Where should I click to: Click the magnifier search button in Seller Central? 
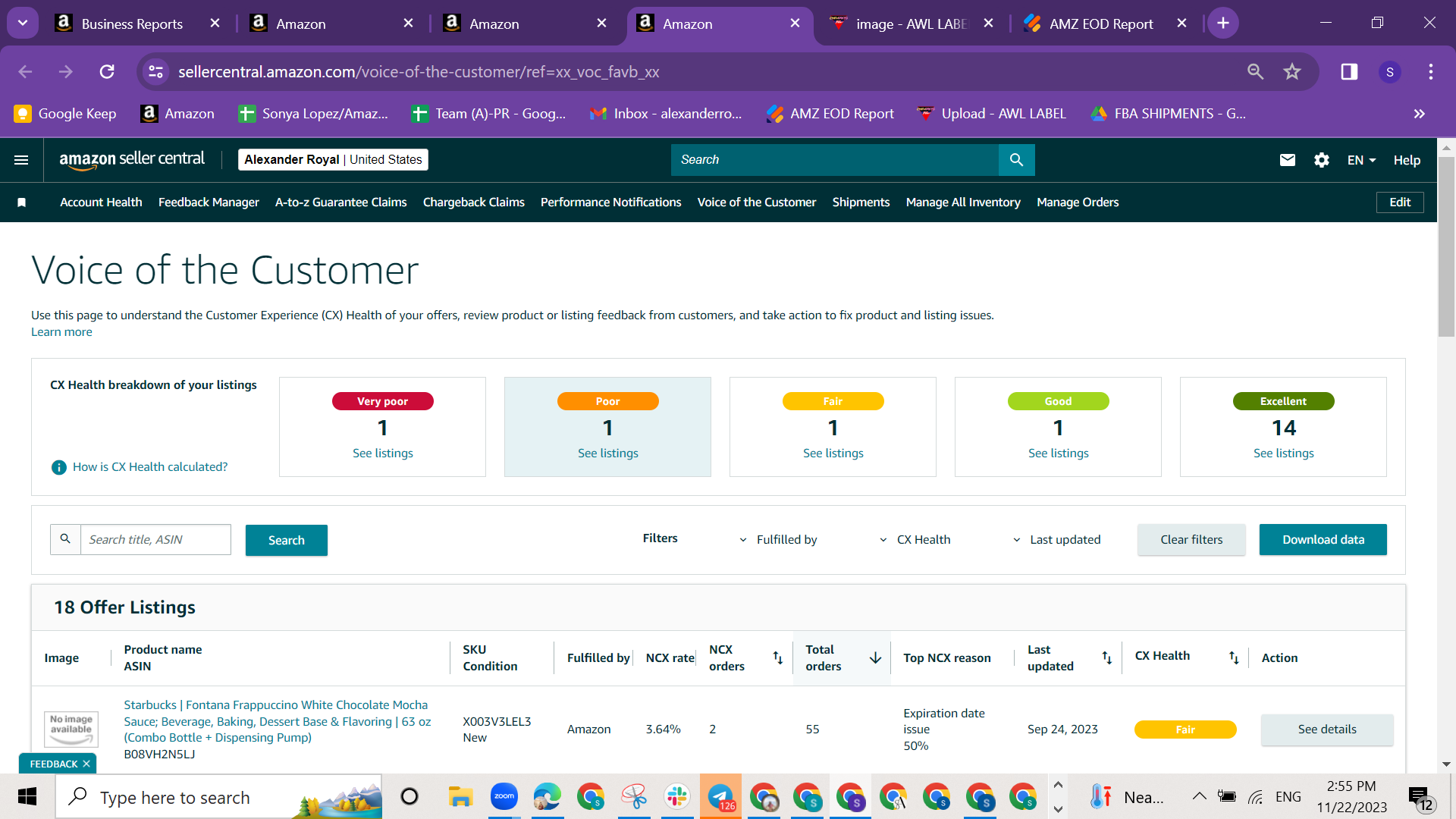pyautogui.click(x=1016, y=160)
